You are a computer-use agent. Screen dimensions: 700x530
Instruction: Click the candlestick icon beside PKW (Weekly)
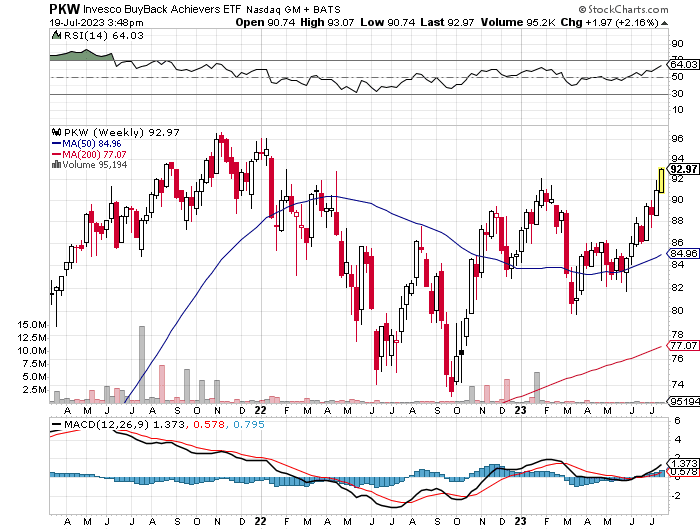[57, 132]
